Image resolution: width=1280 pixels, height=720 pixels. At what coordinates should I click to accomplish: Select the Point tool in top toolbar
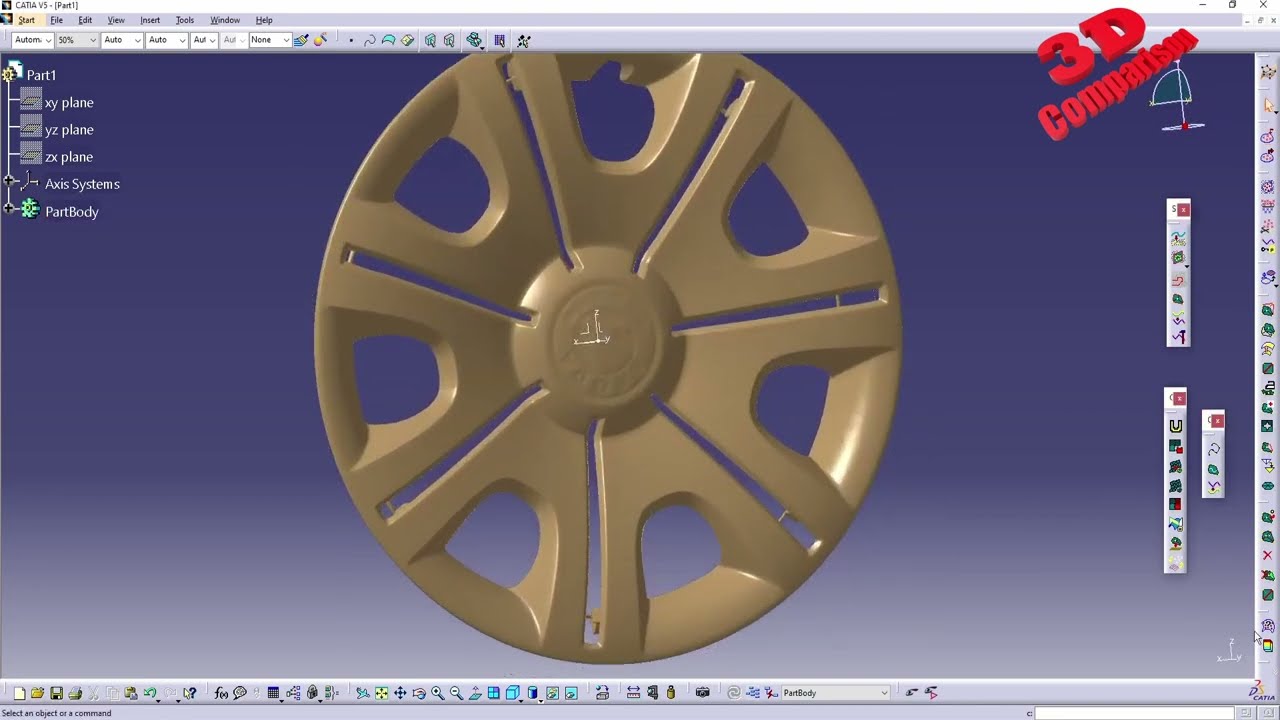click(x=351, y=40)
